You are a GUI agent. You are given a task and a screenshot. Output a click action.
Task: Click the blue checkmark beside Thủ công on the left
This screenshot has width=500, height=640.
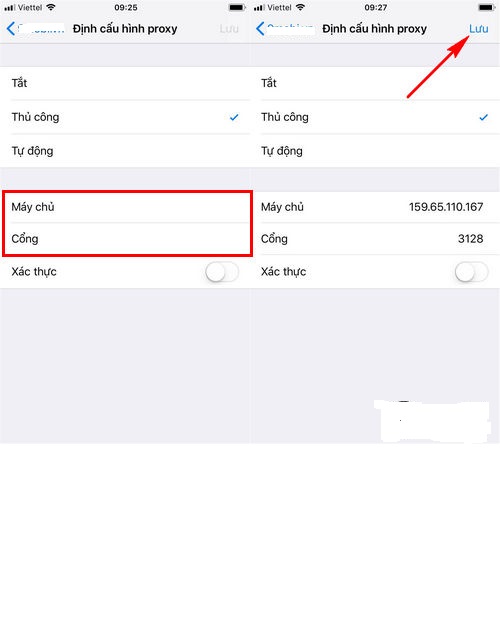[234, 118]
